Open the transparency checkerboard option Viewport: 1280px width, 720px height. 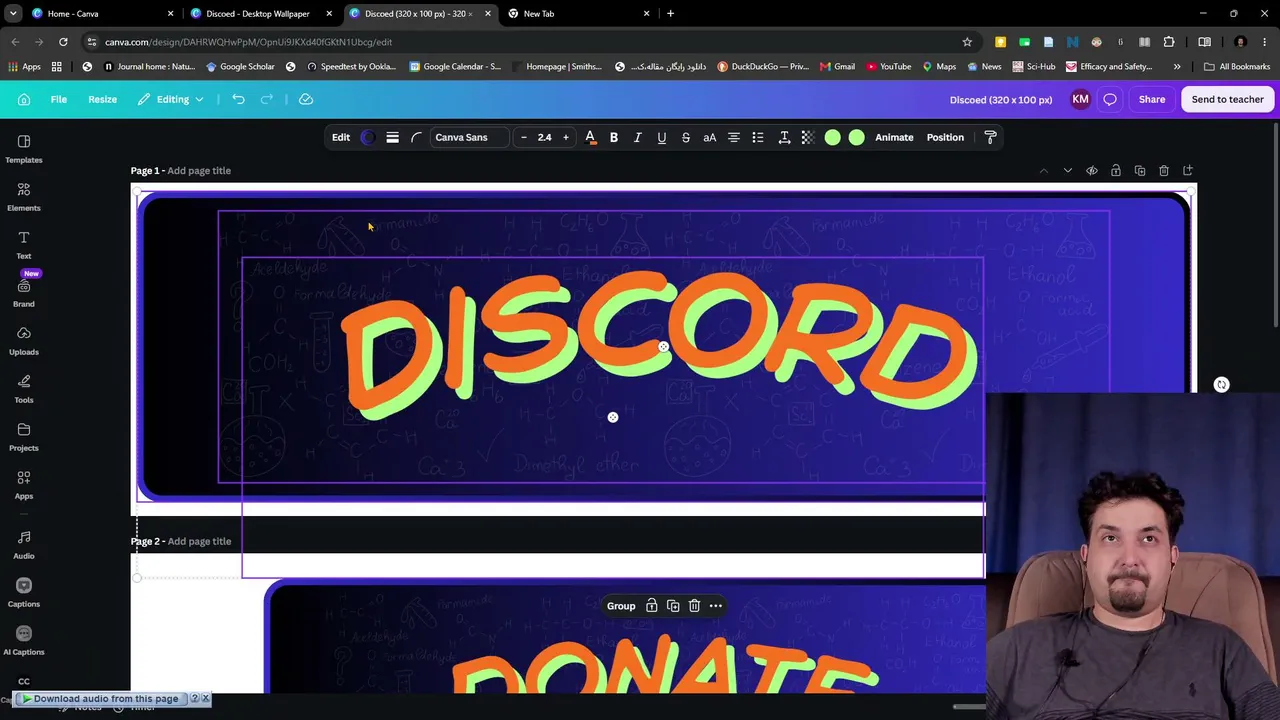(808, 137)
